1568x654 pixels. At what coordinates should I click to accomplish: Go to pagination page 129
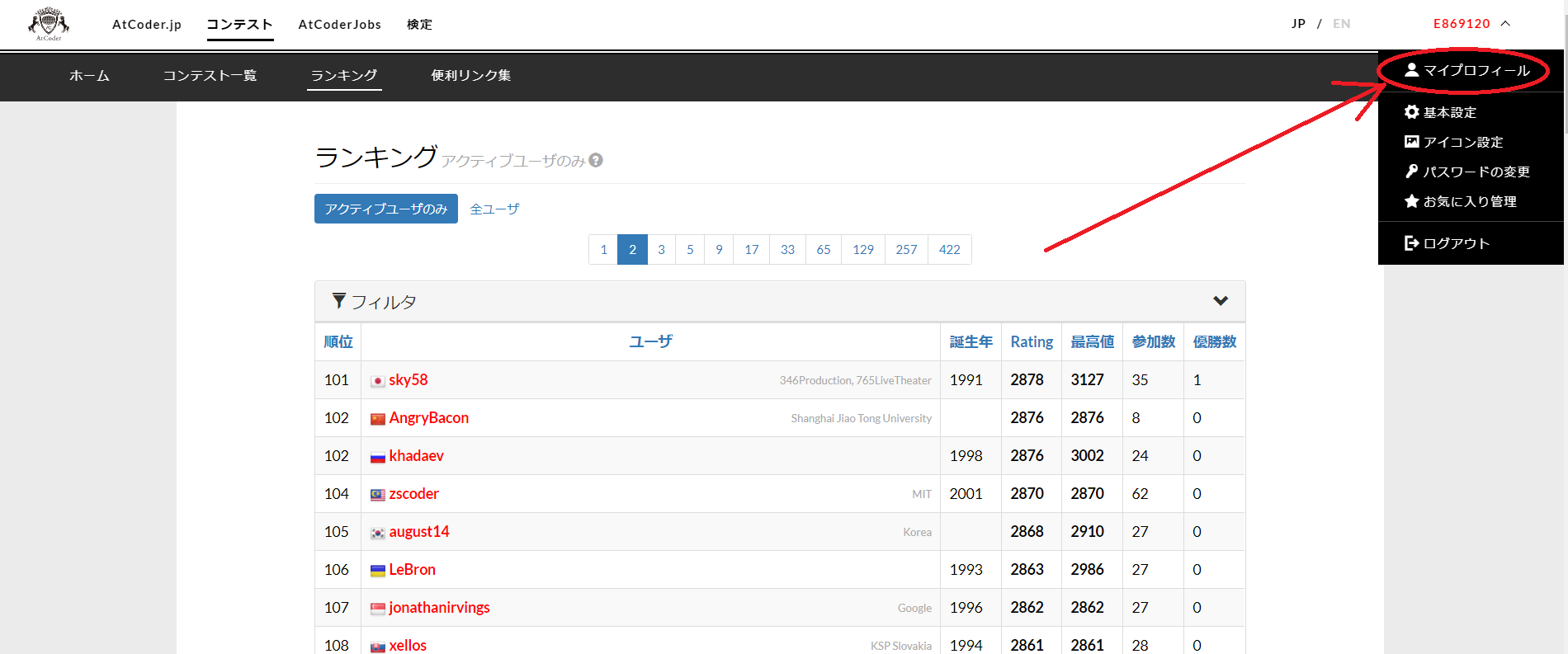[x=863, y=249]
